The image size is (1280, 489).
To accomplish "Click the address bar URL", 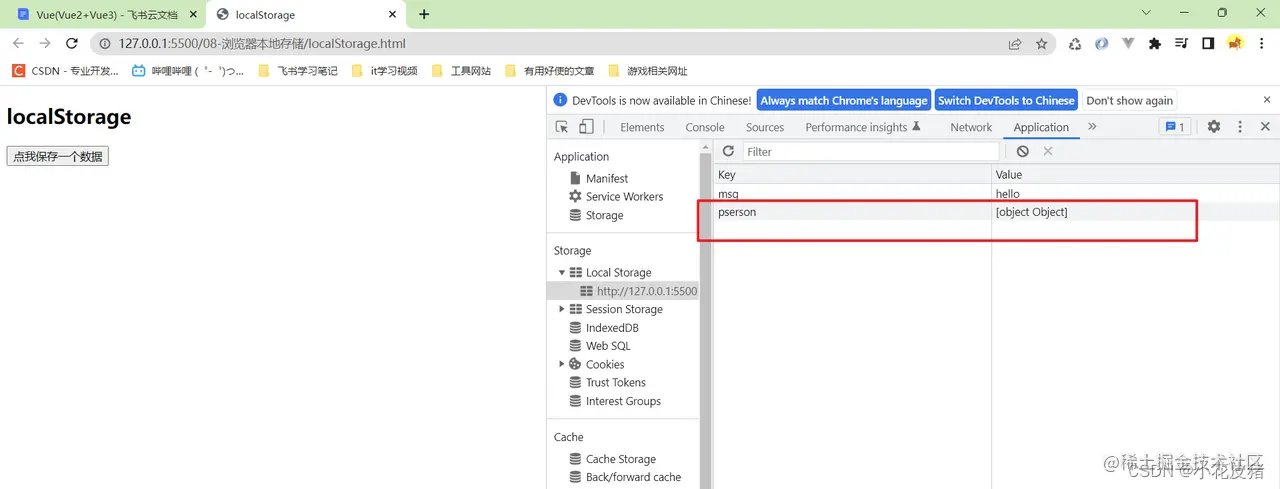I will (262, 44).
